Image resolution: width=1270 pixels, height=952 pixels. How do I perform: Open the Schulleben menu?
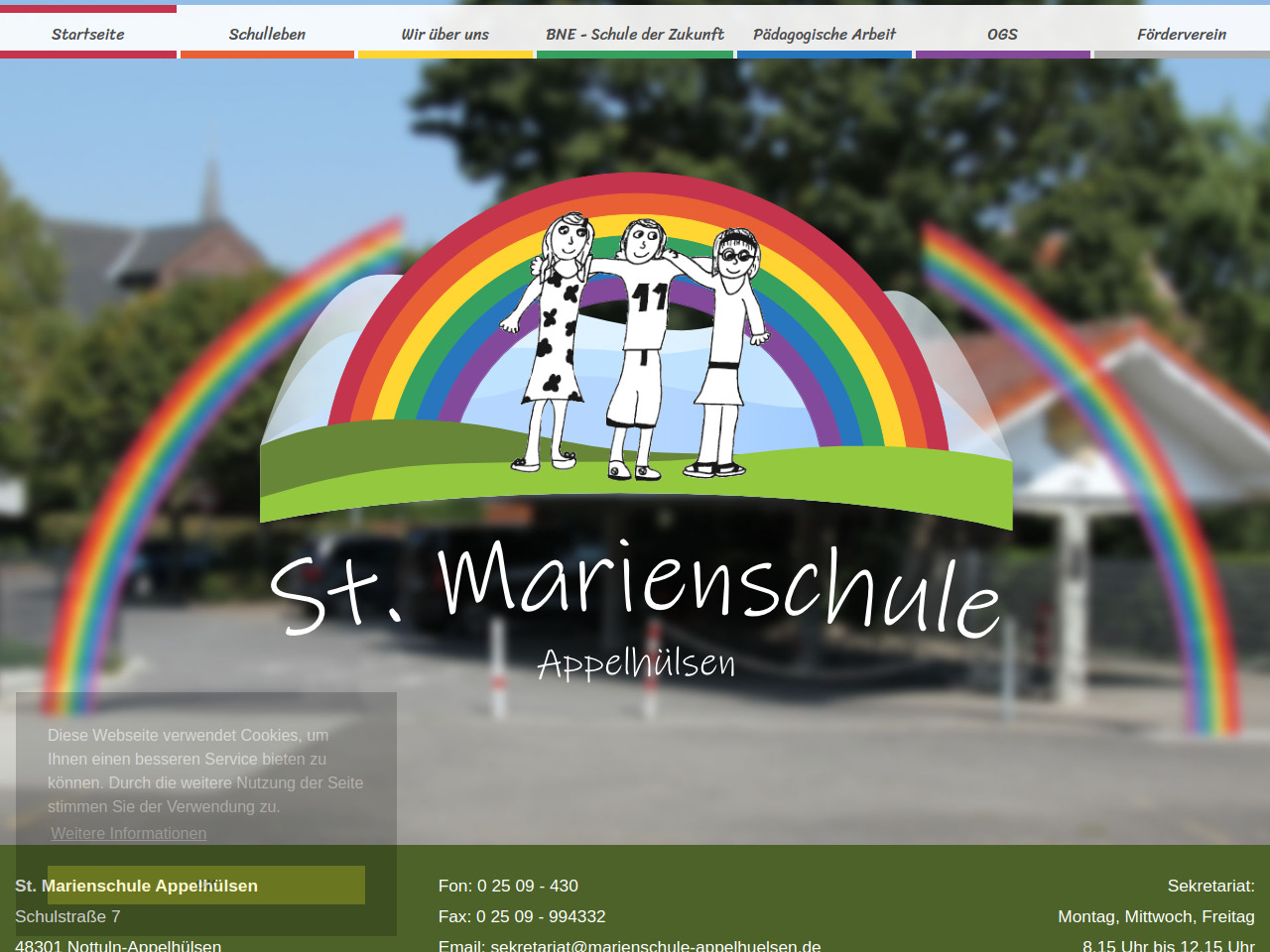pyautogui.click(x=267, y=34)
